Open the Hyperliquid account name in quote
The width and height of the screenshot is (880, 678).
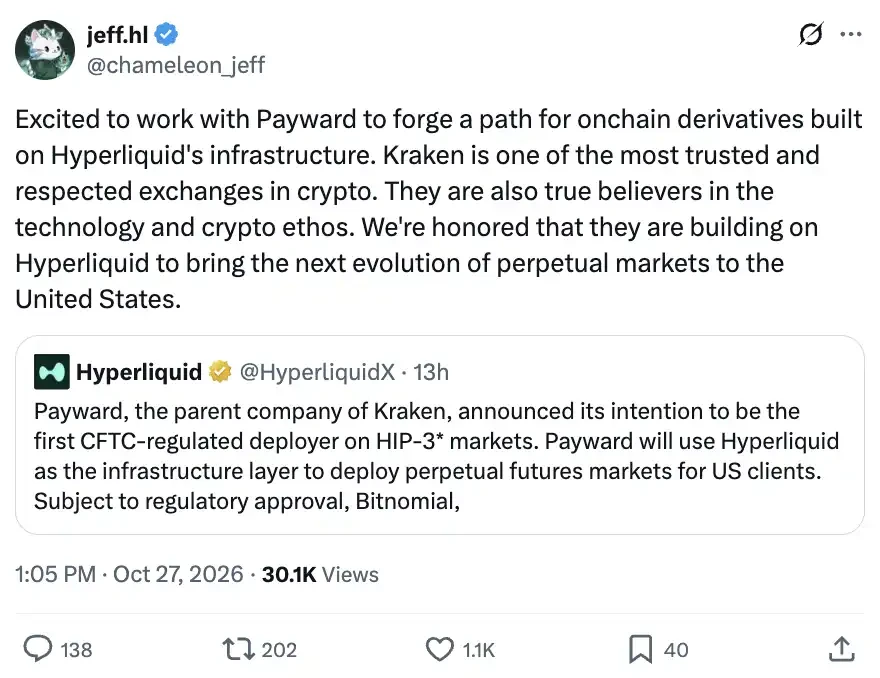[139, 372]
